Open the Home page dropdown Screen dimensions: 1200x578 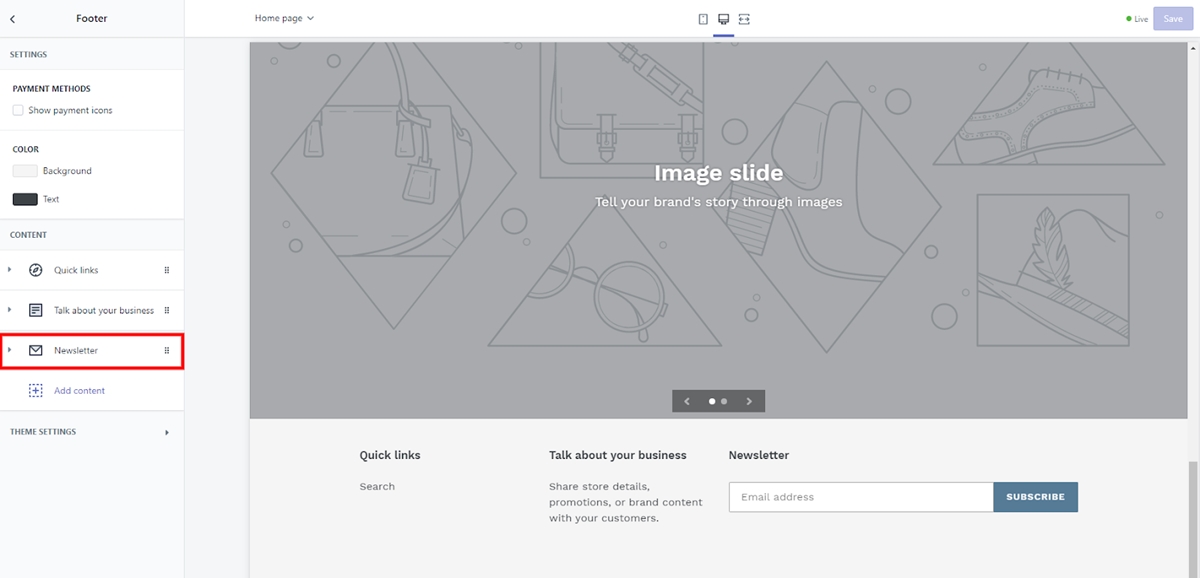coord(284,18)
